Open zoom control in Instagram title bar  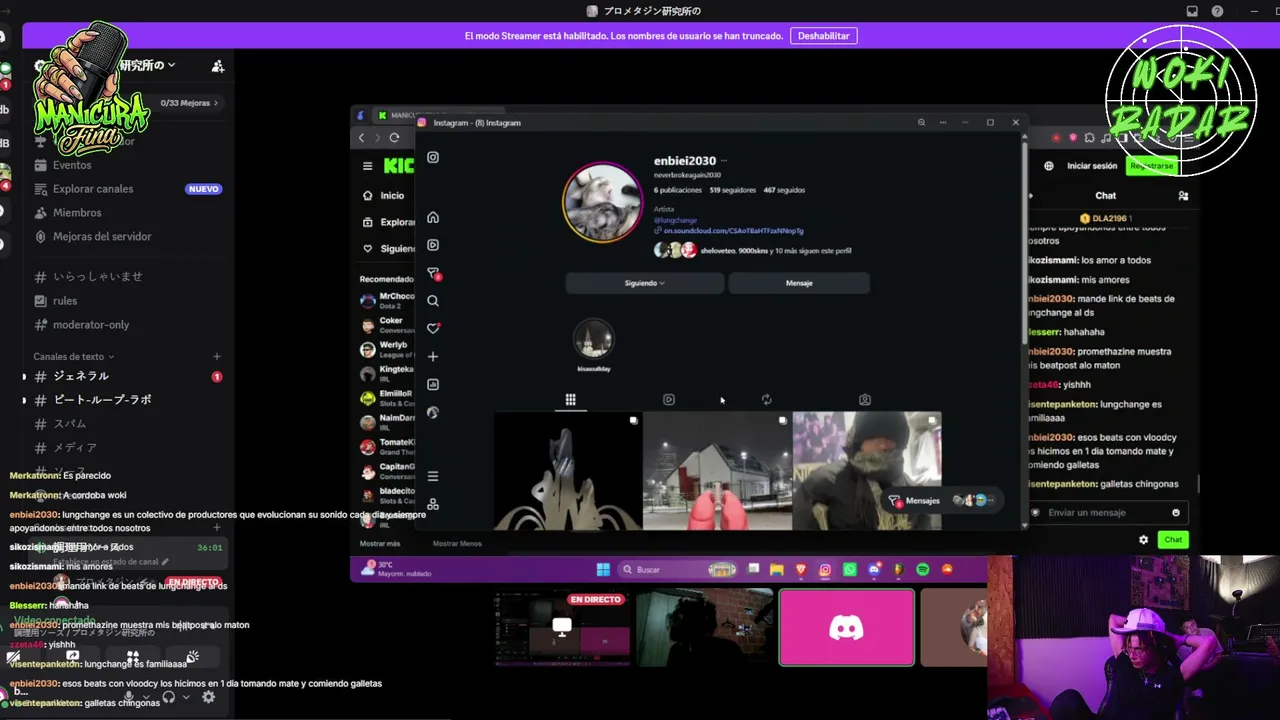point(921,122)
